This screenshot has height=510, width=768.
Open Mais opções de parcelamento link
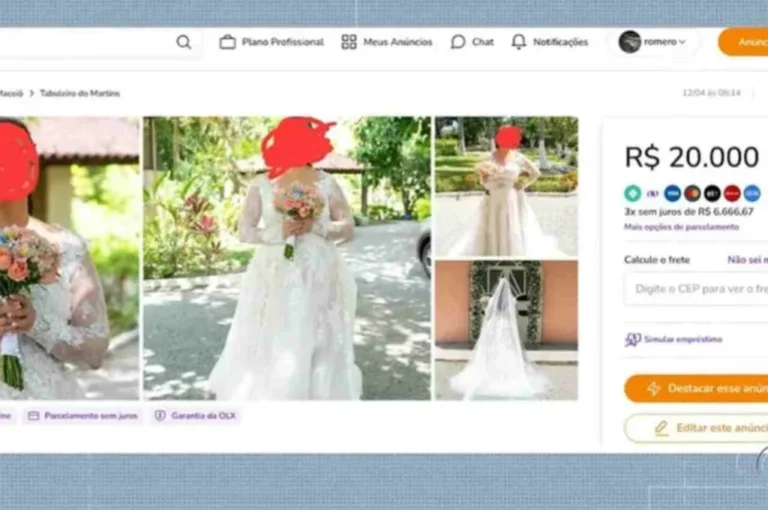[x=681, y=227]
